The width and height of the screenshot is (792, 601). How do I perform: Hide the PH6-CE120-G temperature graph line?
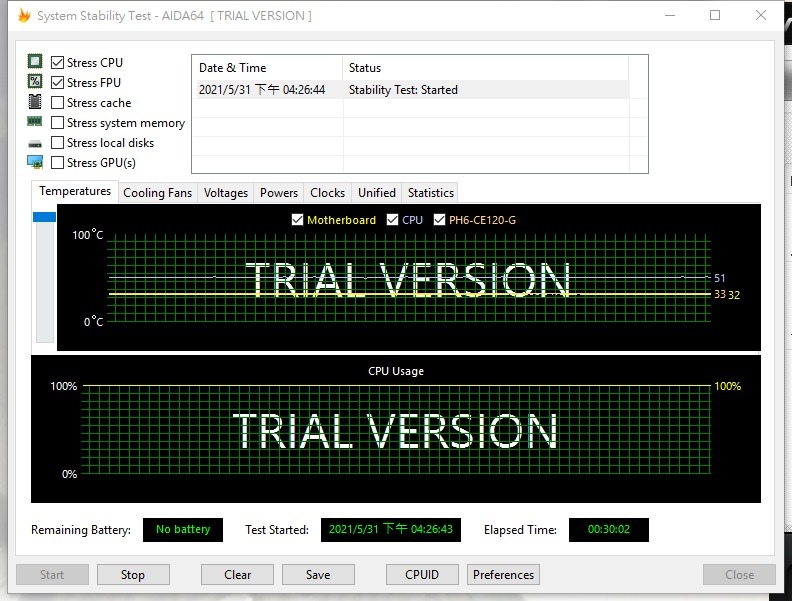439,220
